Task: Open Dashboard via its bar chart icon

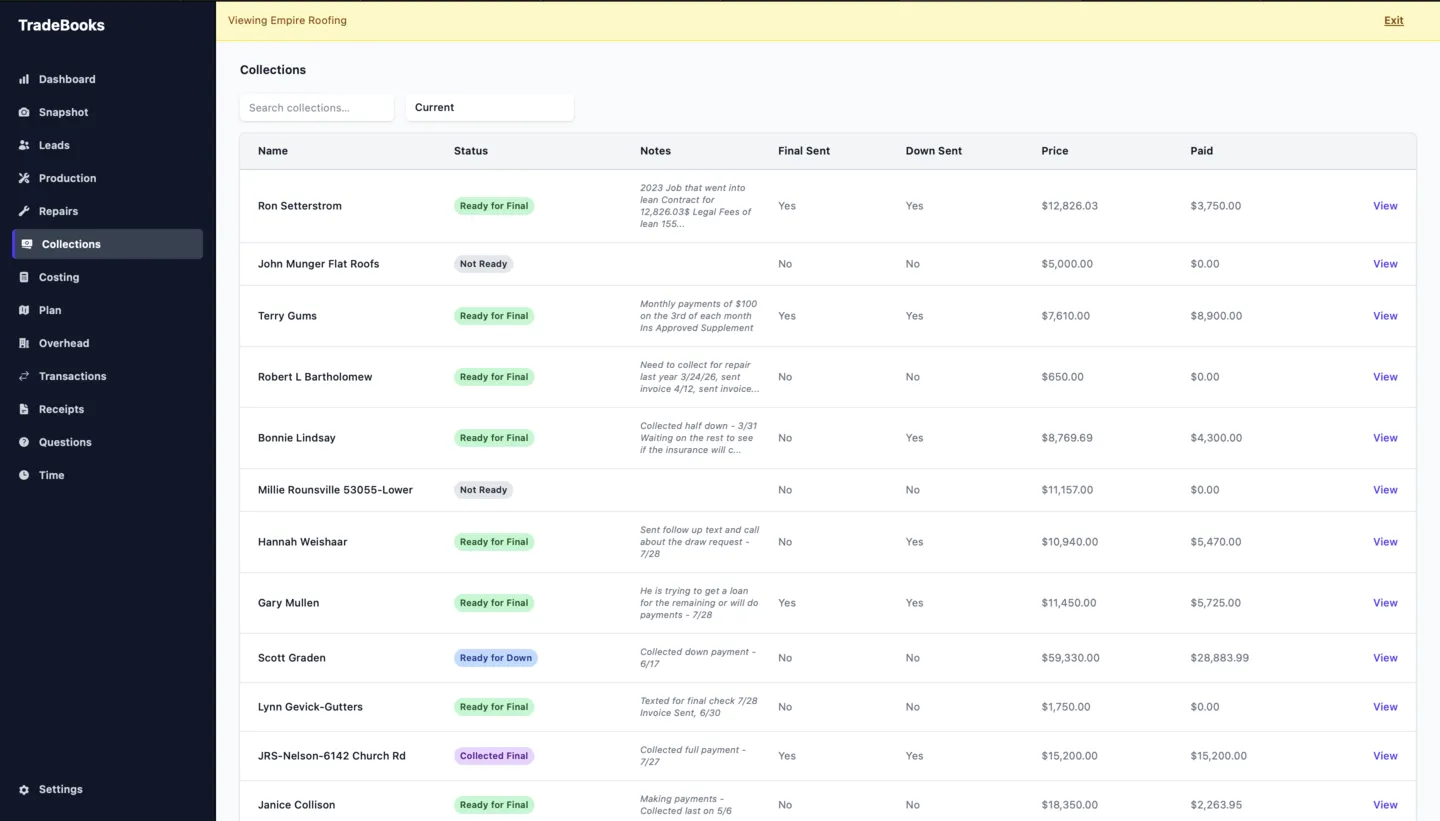Action: click(24, 79)
